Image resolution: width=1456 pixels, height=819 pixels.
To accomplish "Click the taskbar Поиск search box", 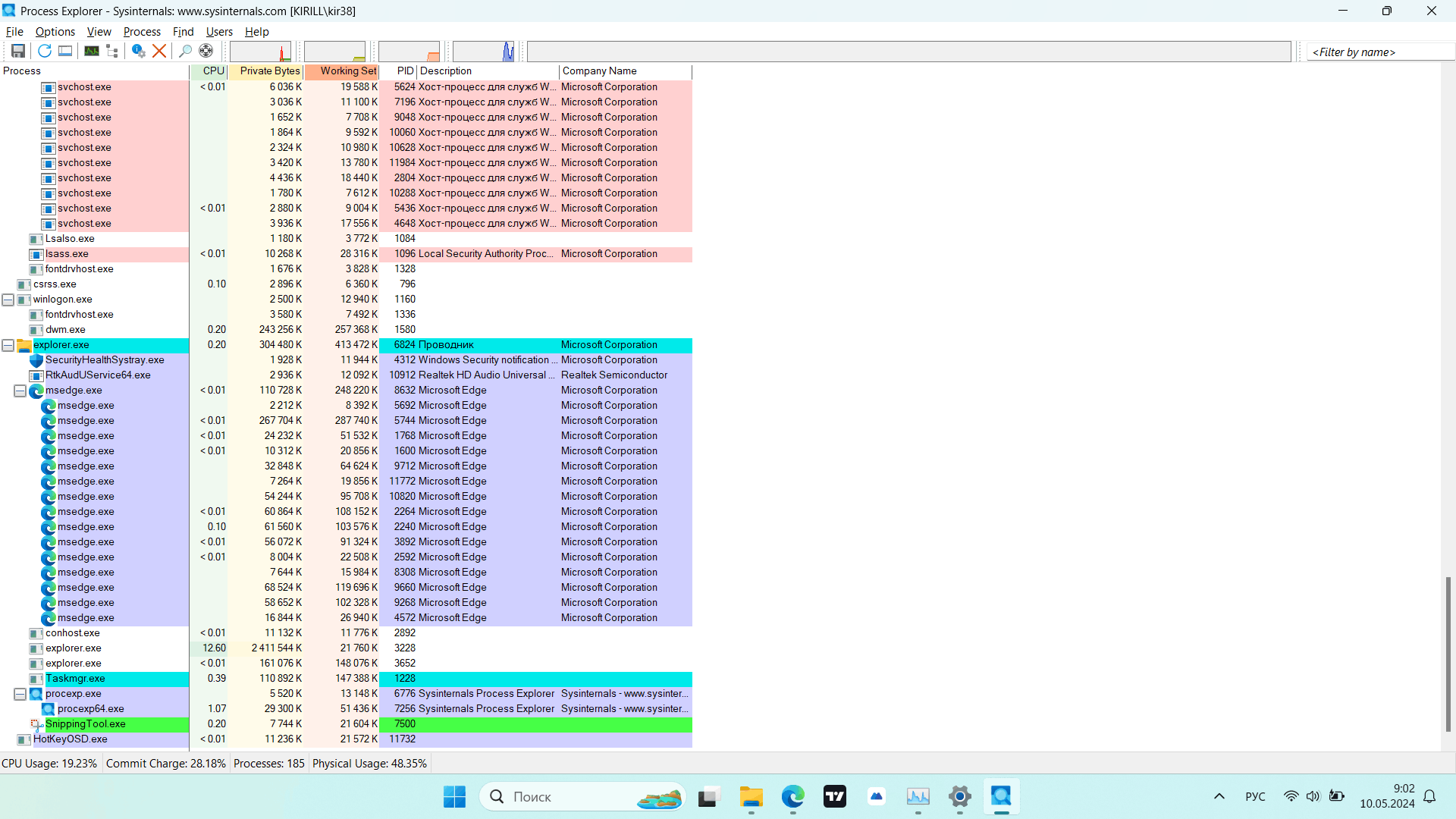I will click(582, 797).
